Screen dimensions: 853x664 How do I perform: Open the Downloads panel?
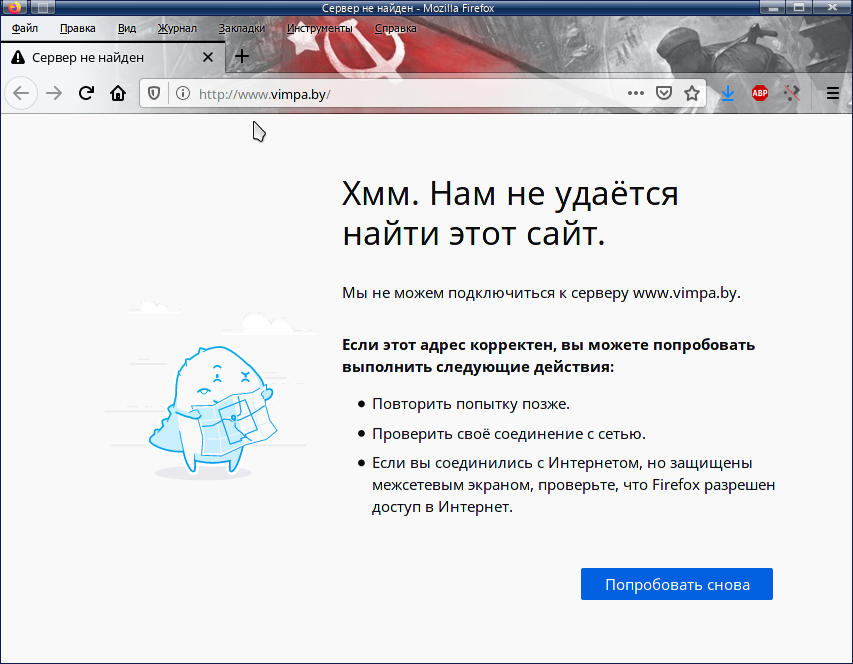728,94
